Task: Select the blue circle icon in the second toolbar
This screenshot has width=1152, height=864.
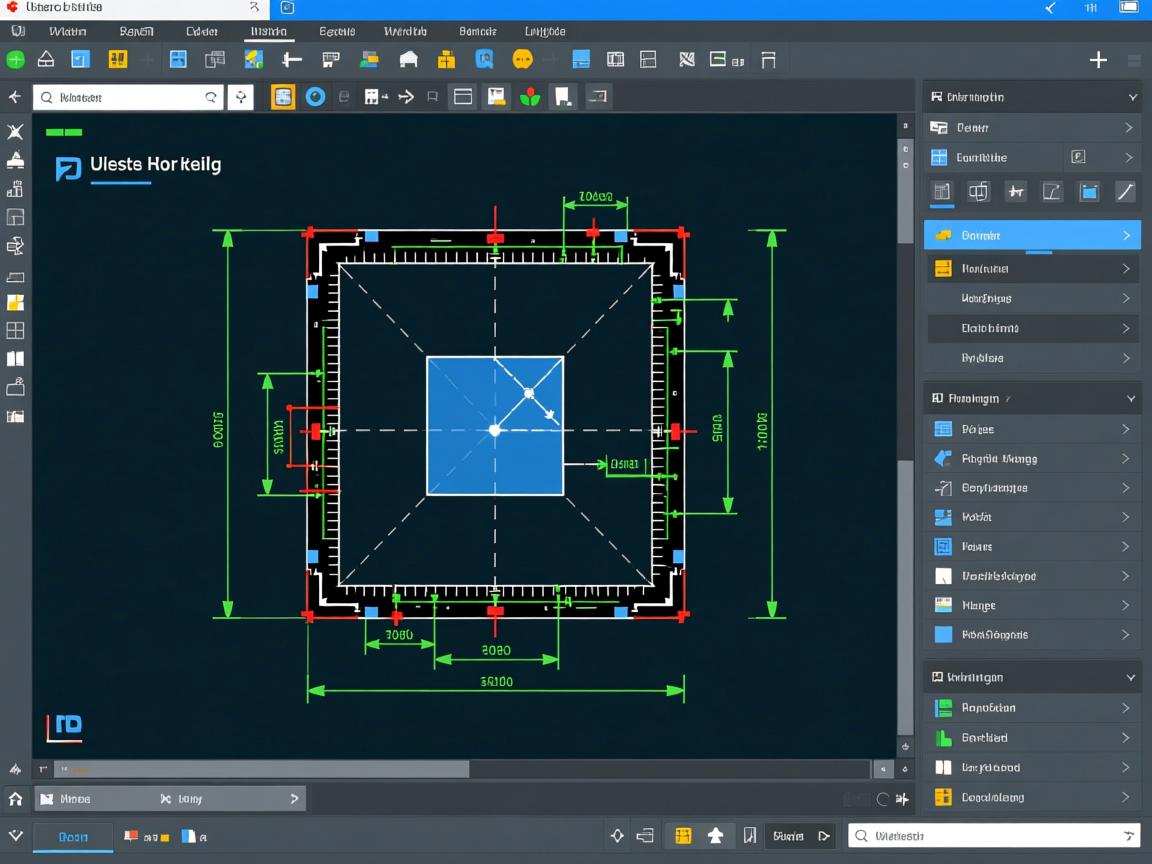Action: point(315,97)
